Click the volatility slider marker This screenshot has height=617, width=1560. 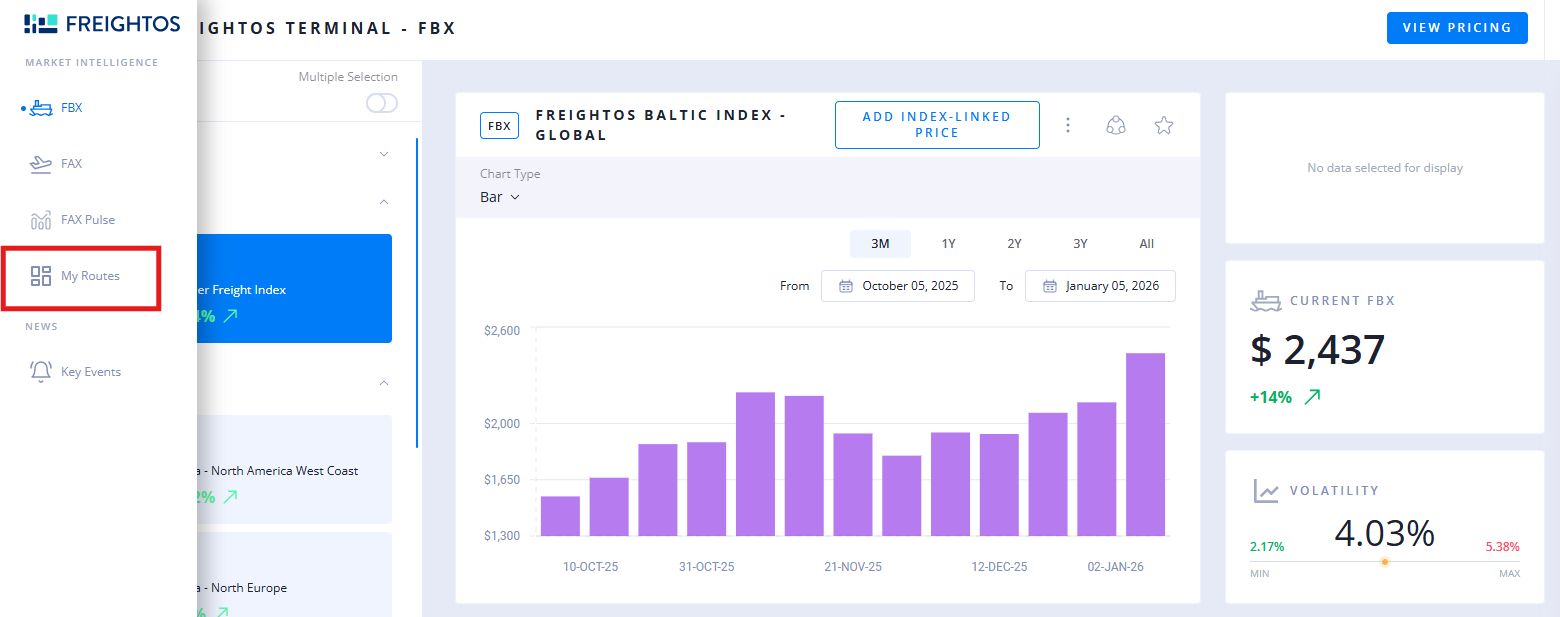pos(1384,562)
